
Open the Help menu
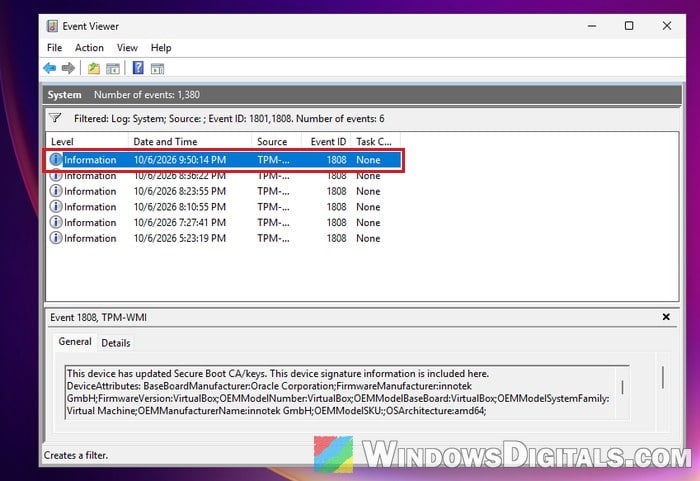click(x=161, y=48)
